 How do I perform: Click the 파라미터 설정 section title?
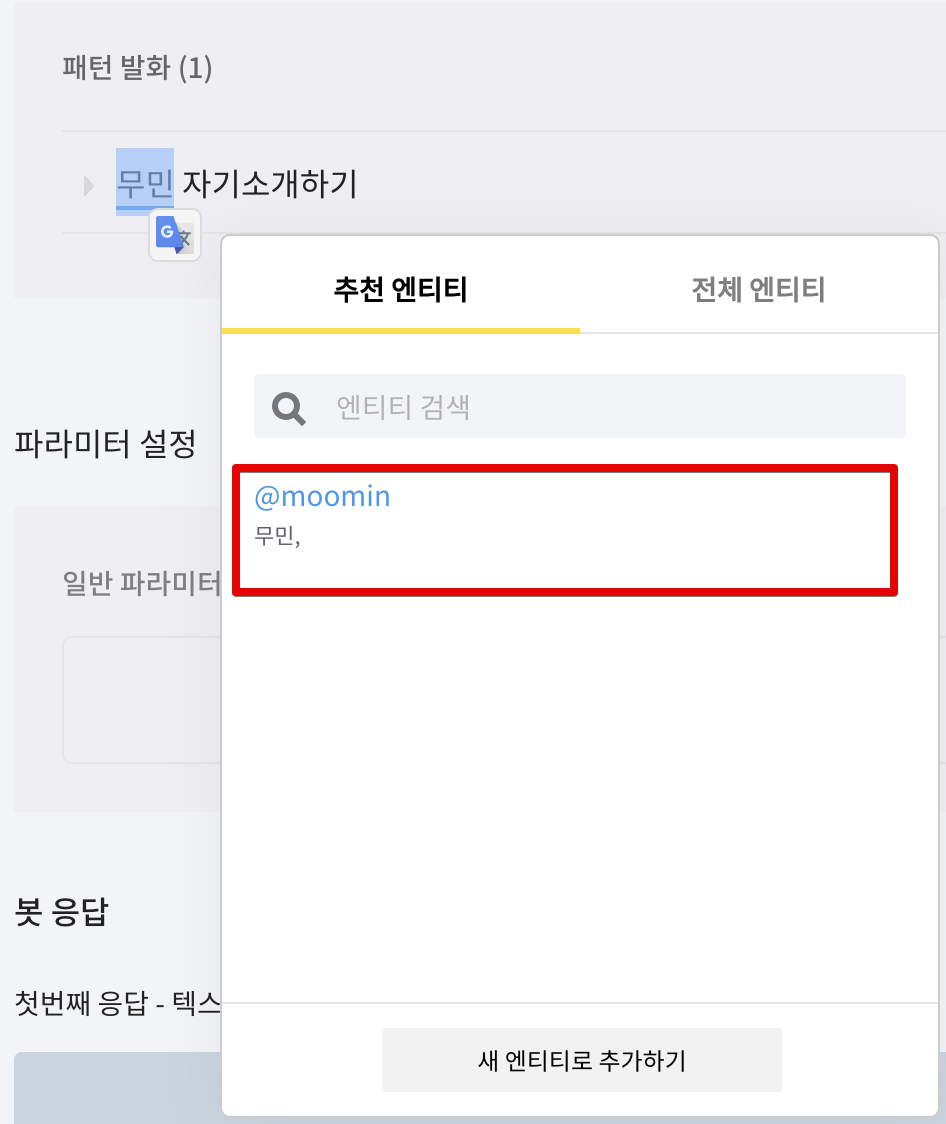[x=105, y=443]
